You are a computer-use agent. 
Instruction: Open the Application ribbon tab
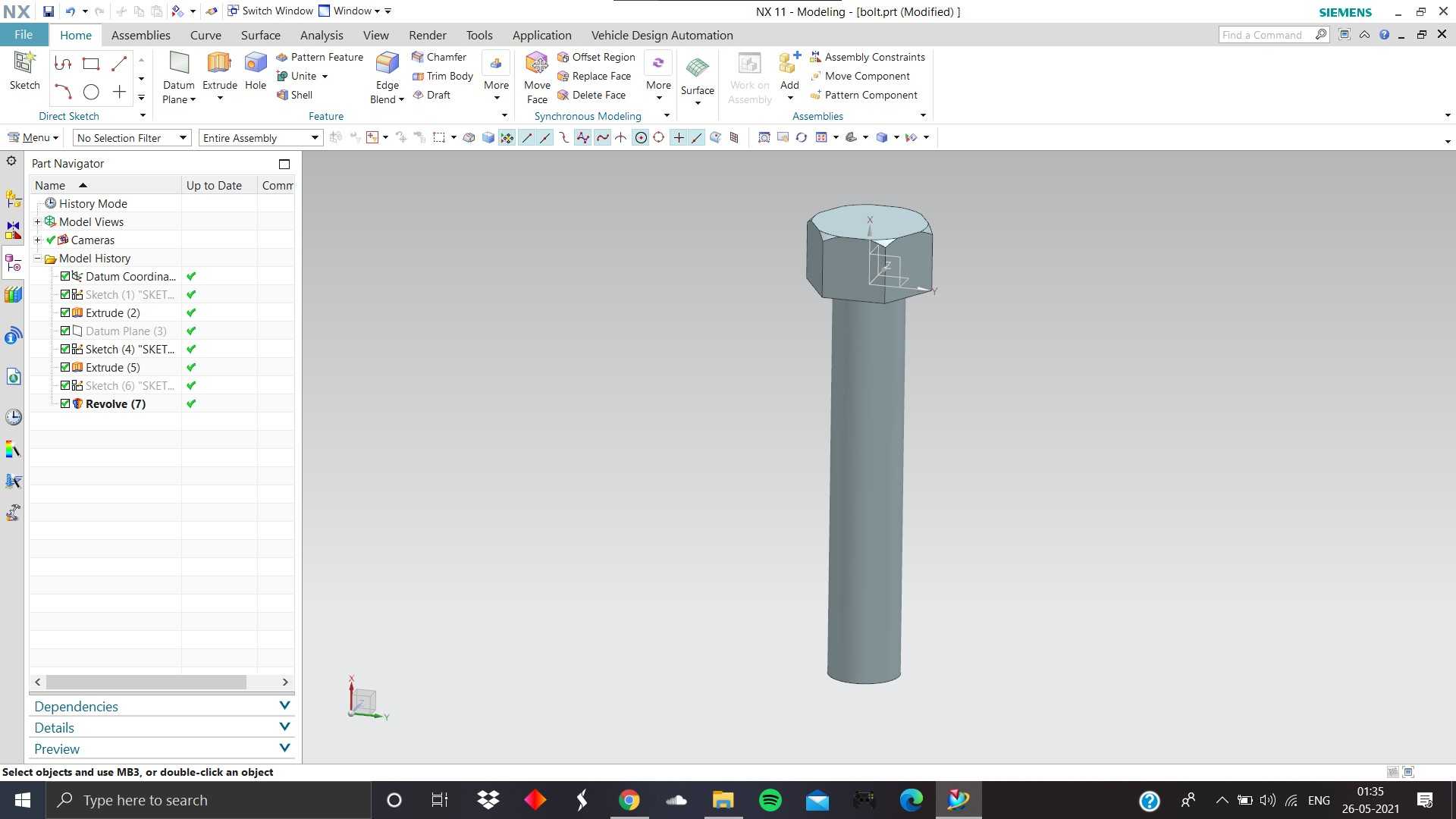[542, 35]
